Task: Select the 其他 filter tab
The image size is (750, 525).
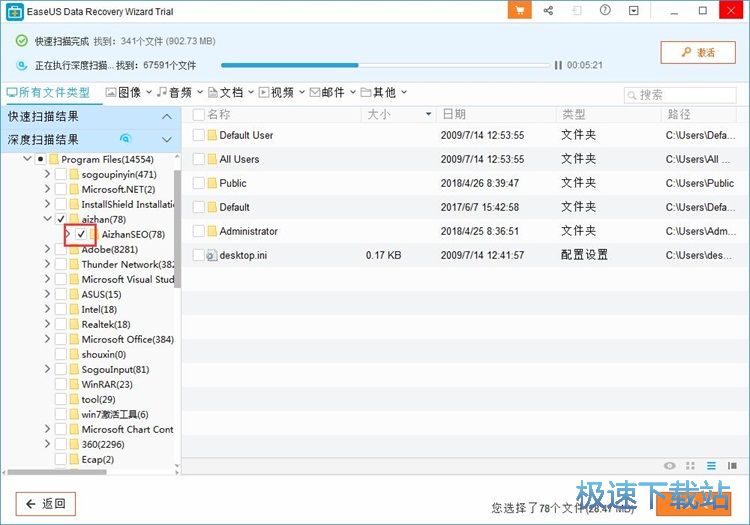Action: [x=378, y=92]
